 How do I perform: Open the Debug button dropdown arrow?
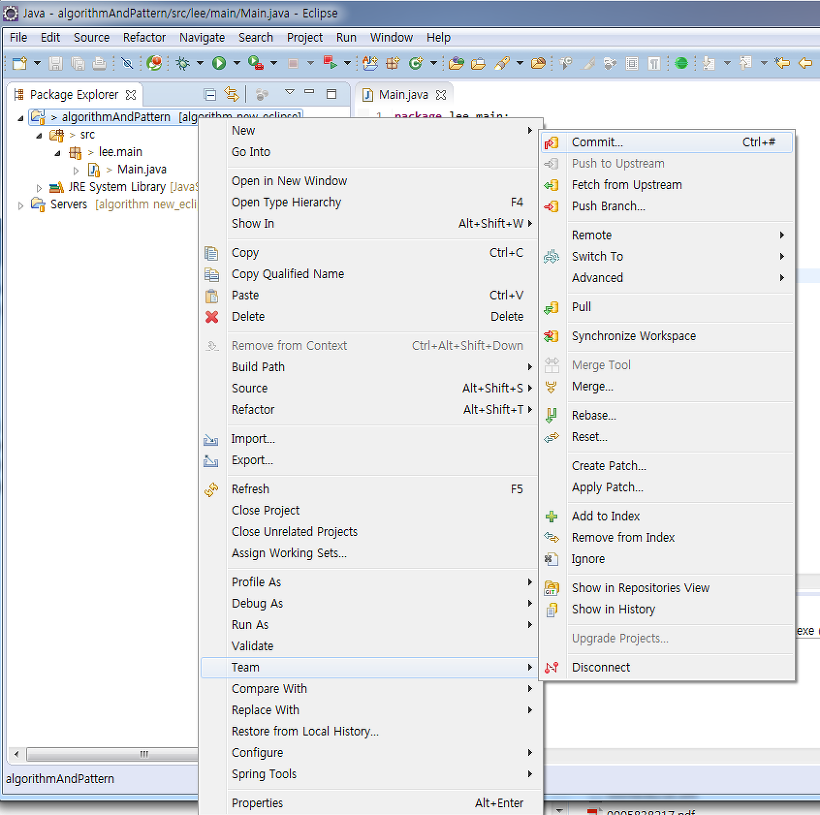pos(200,63)
